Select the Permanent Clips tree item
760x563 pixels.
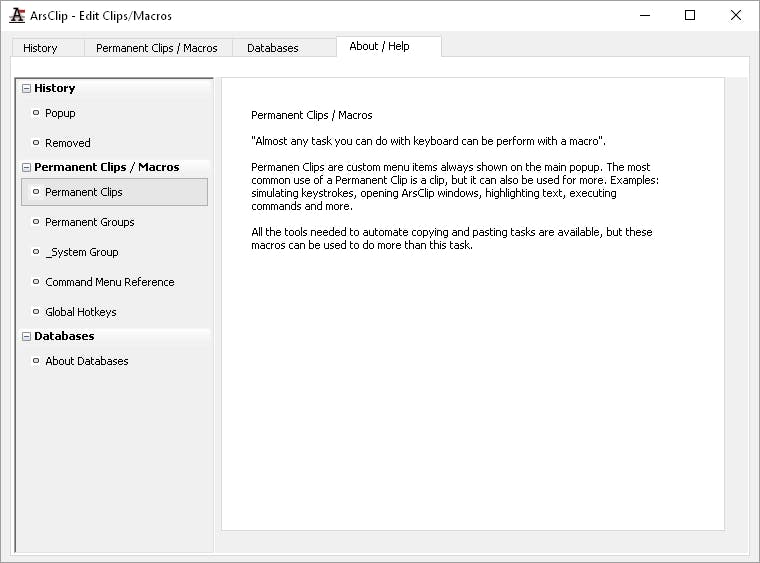point(114,192)
